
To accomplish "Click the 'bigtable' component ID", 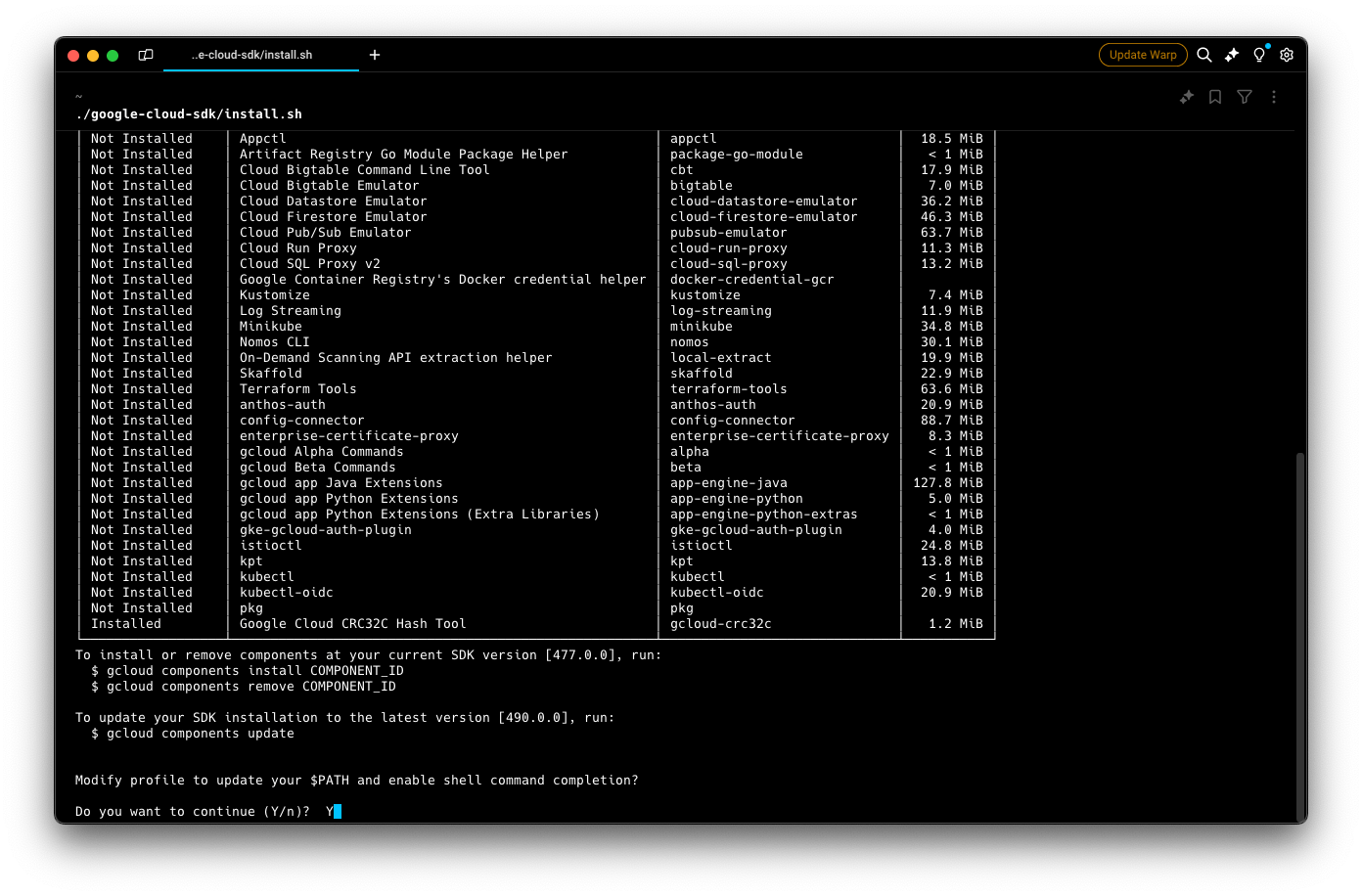I will click(702, 186).
